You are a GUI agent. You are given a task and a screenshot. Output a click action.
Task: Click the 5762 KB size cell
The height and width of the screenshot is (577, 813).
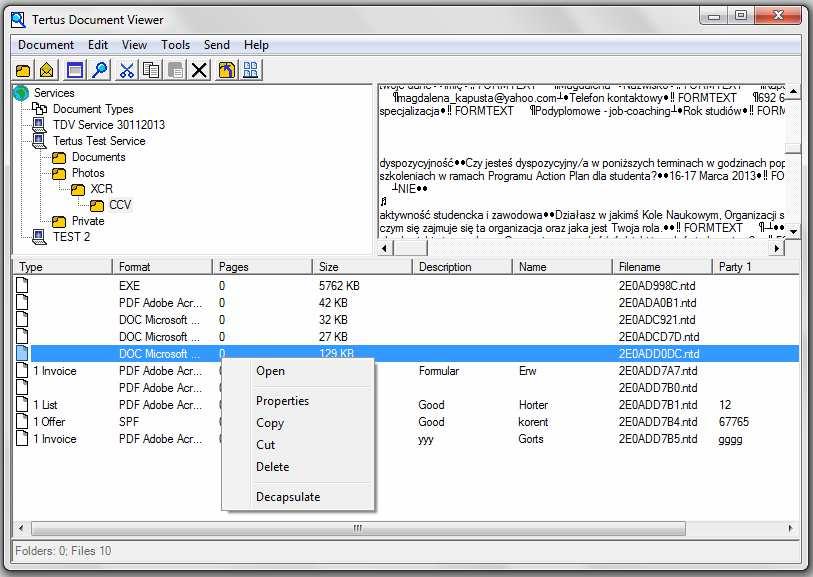point(339,286)
